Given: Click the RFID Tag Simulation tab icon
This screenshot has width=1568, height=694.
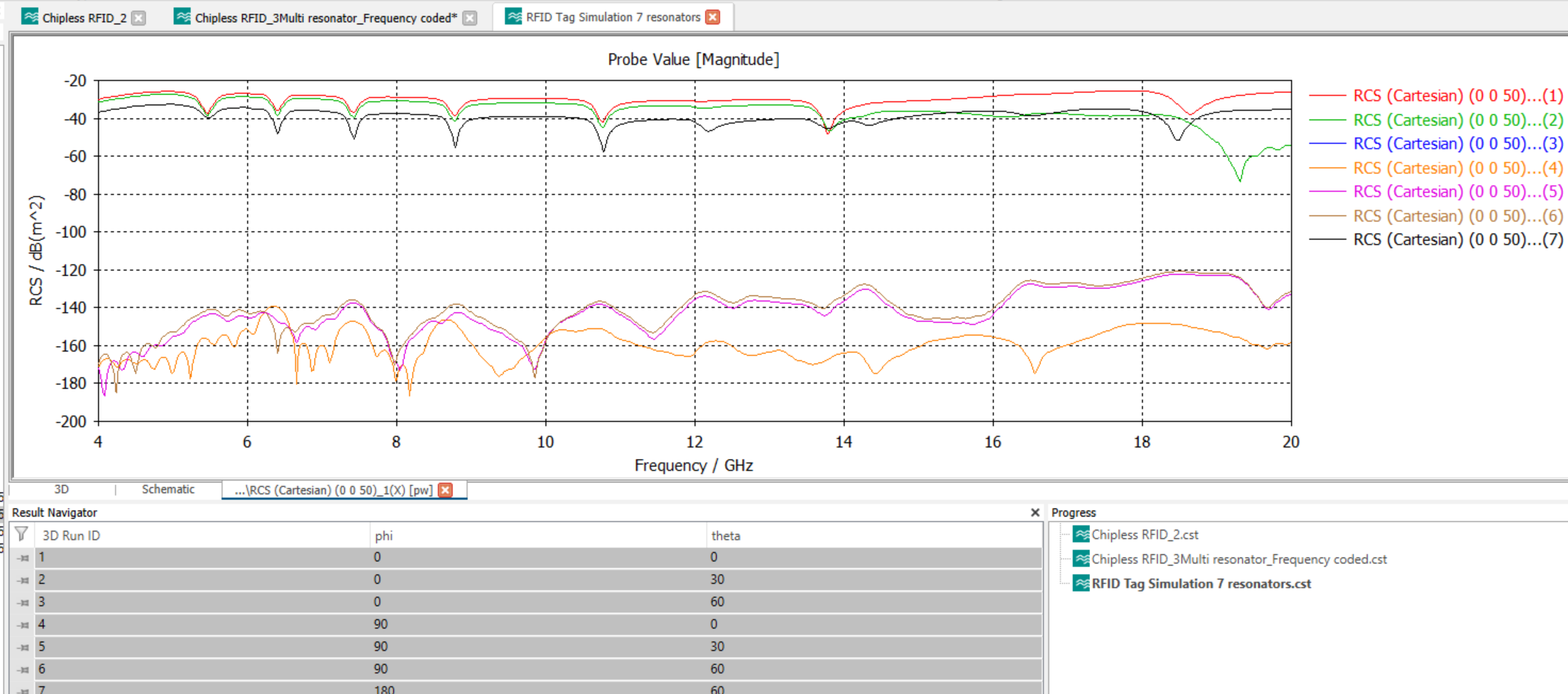Looking at the screenshot, I should click(513, 17).
